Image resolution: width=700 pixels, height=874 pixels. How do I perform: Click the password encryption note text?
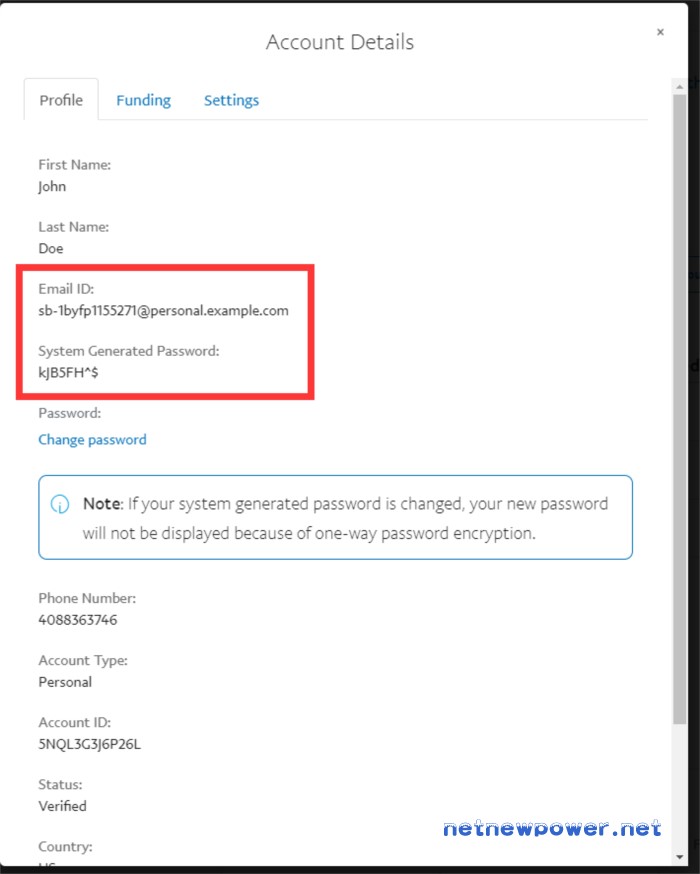coord(346,518)
